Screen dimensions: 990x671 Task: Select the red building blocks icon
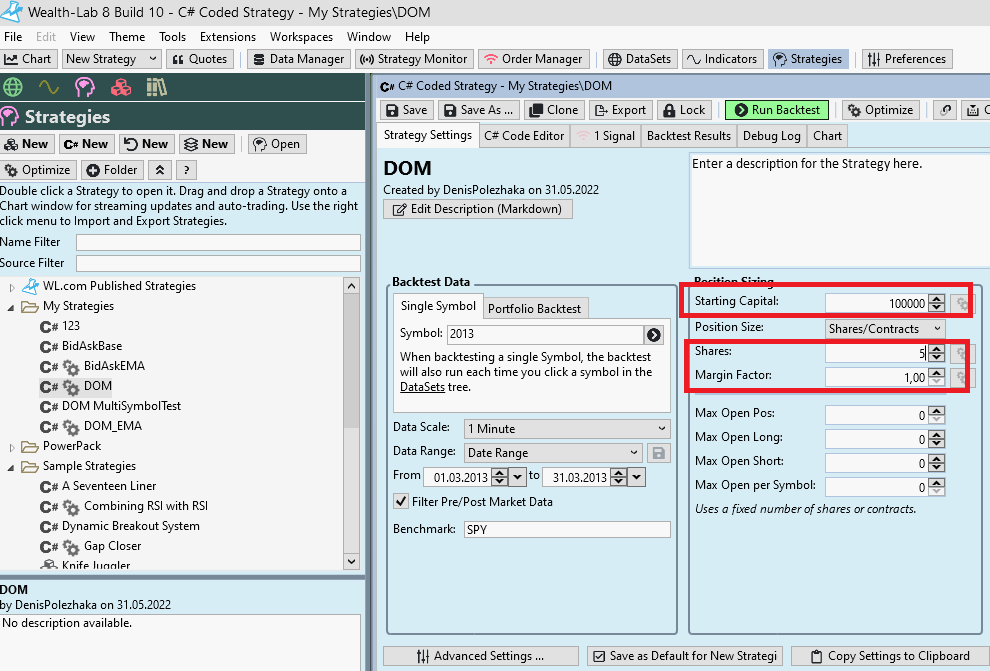point(121,87)
